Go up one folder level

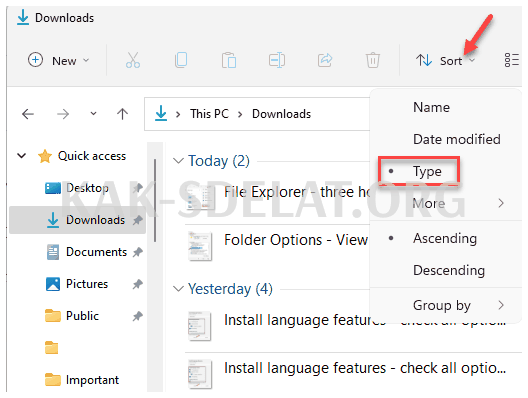(122, 114)
